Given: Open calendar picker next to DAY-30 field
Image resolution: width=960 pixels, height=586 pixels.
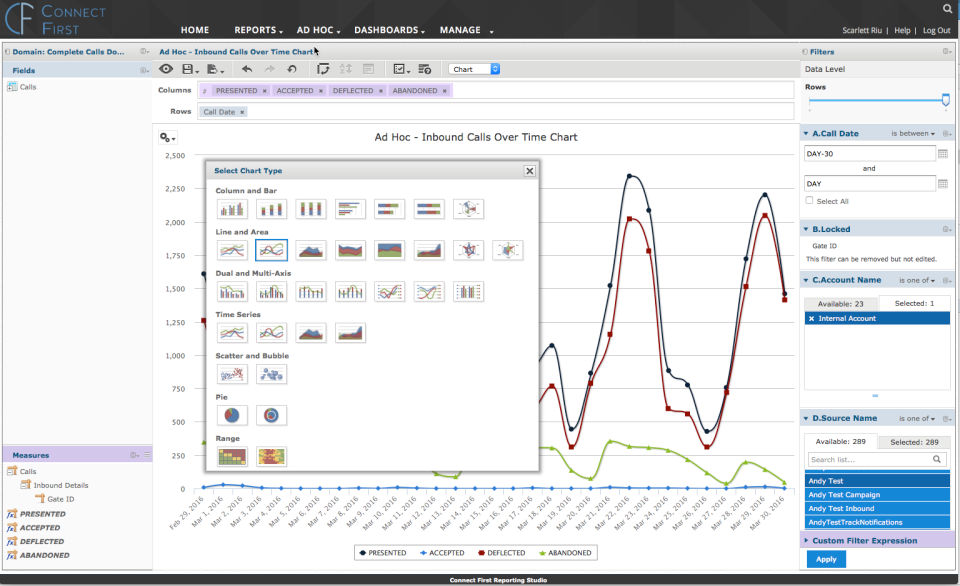Looking at the screenshot, I should tap(943, 154).
